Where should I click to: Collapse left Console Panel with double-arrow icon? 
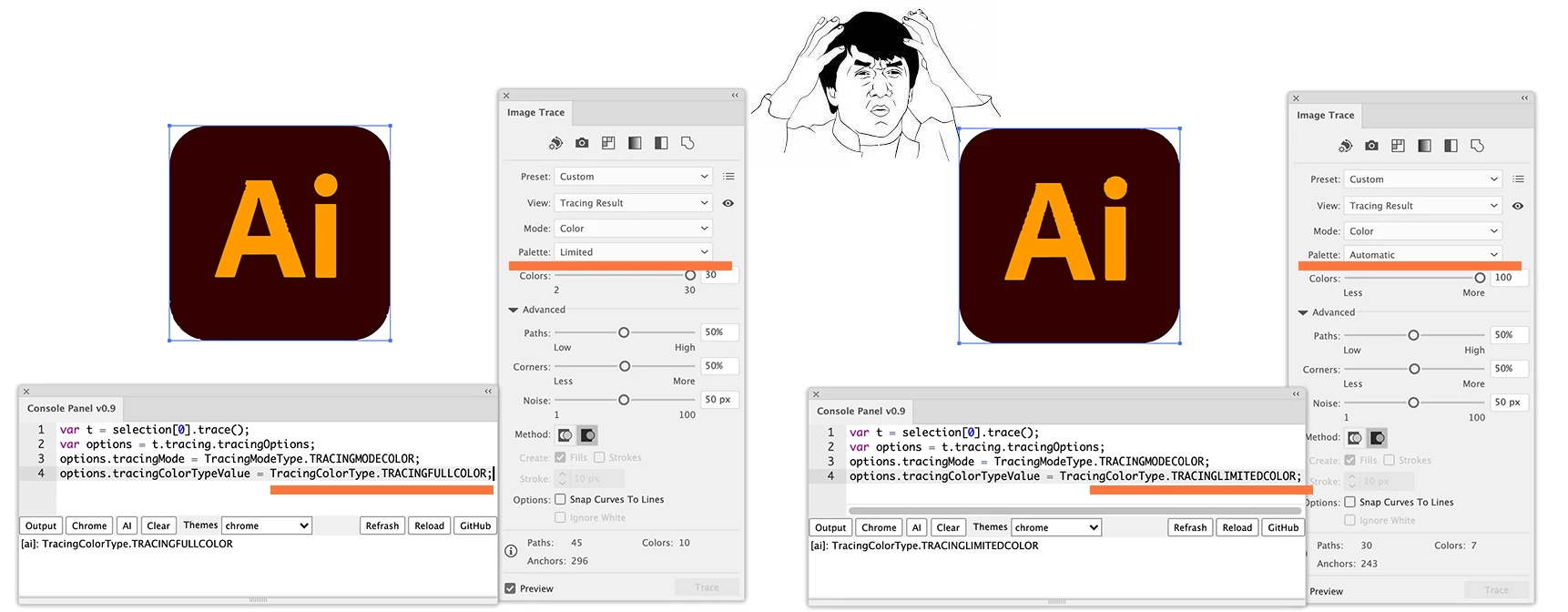[x=488, y=391]
